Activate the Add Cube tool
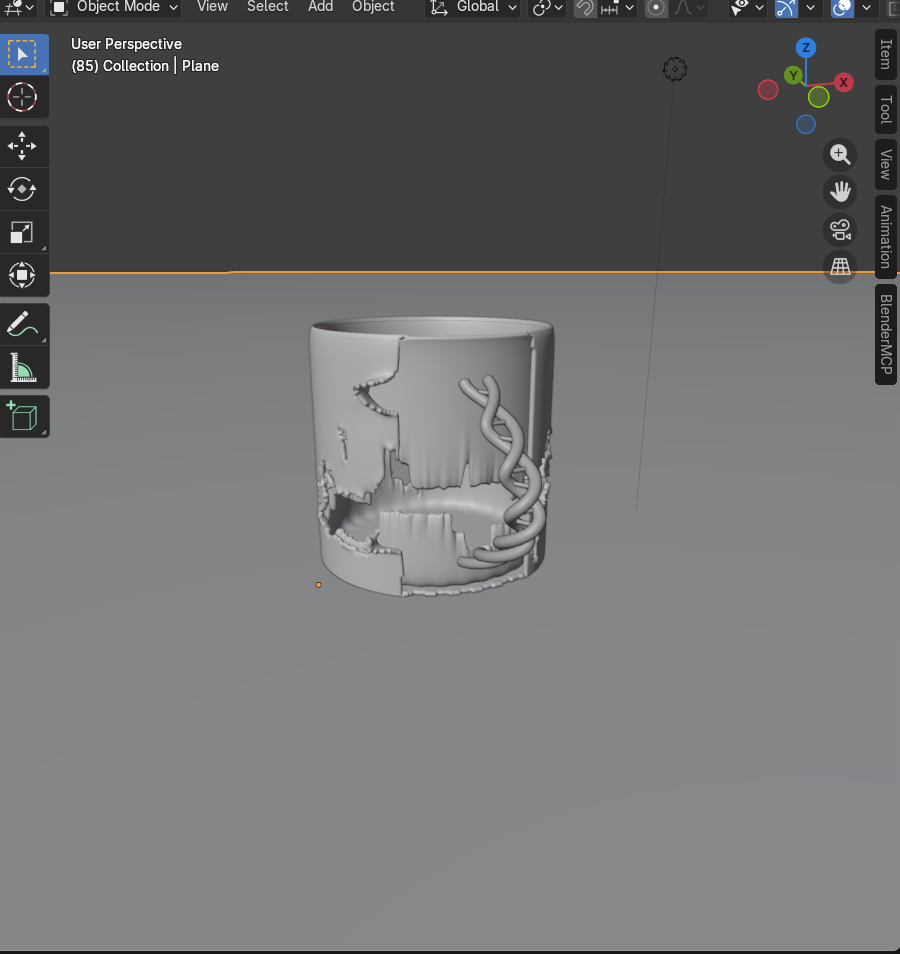Screen dimensions: 900x954 pyautogui.click(x=22, y=416)
